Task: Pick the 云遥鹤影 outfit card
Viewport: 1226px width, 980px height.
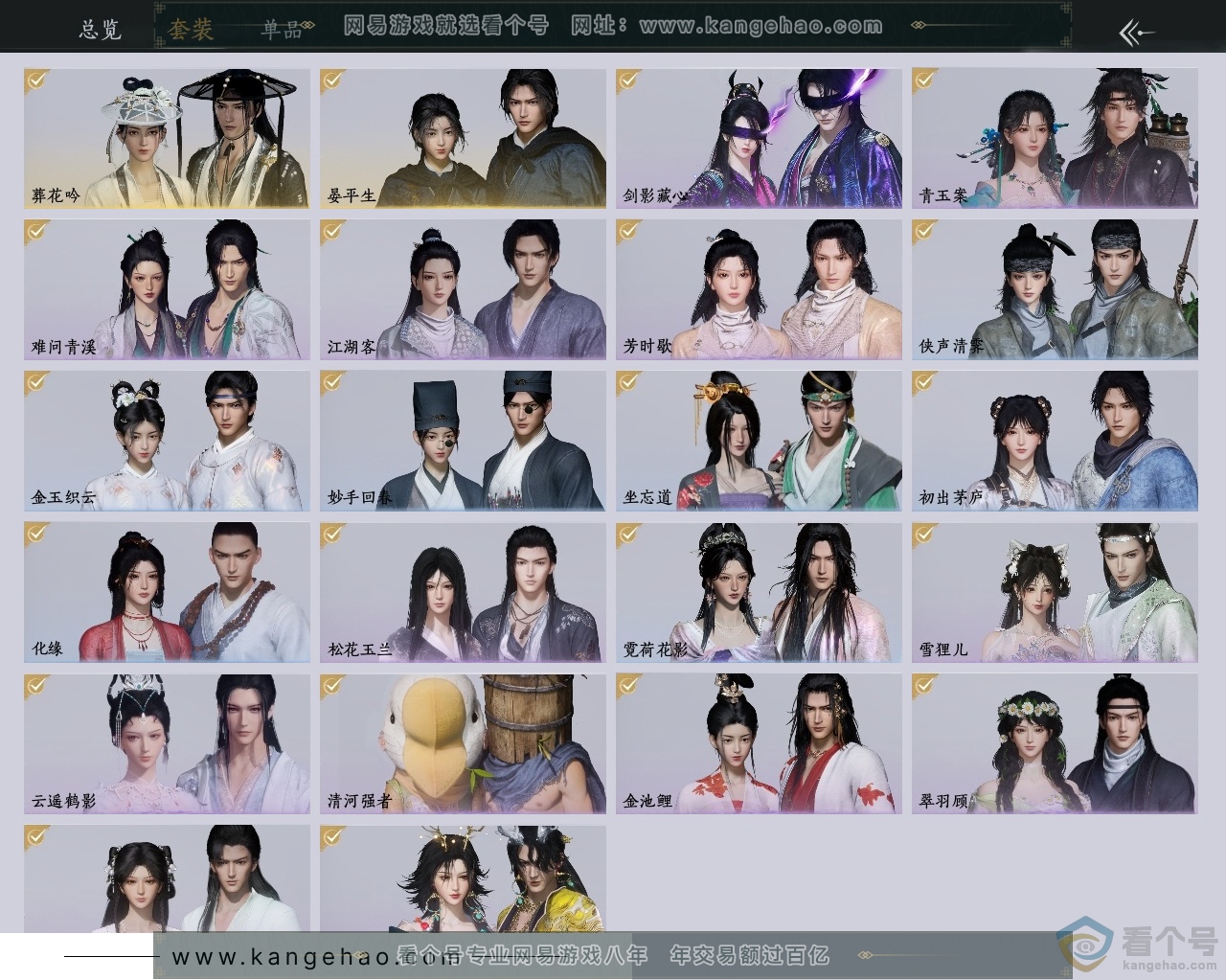Action: [x=167, y=743]
